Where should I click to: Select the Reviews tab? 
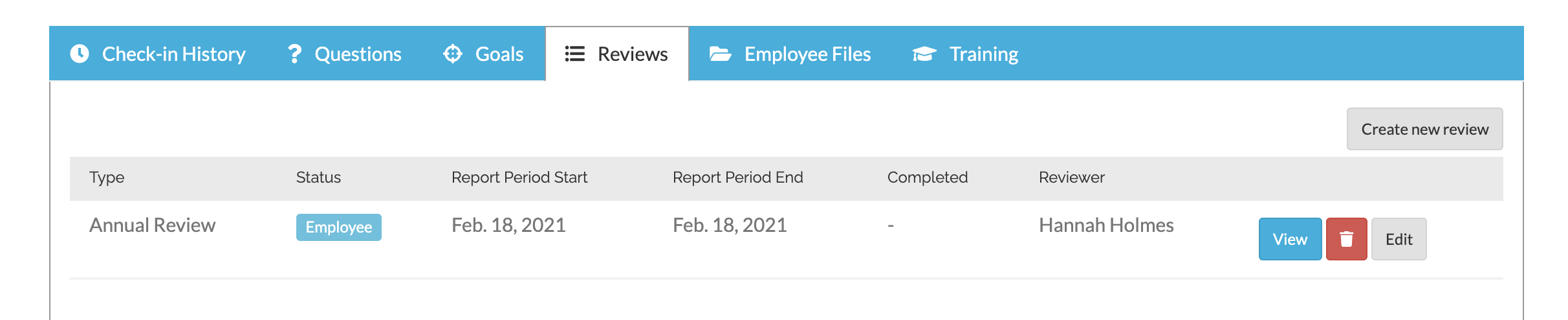coord(632,54)
